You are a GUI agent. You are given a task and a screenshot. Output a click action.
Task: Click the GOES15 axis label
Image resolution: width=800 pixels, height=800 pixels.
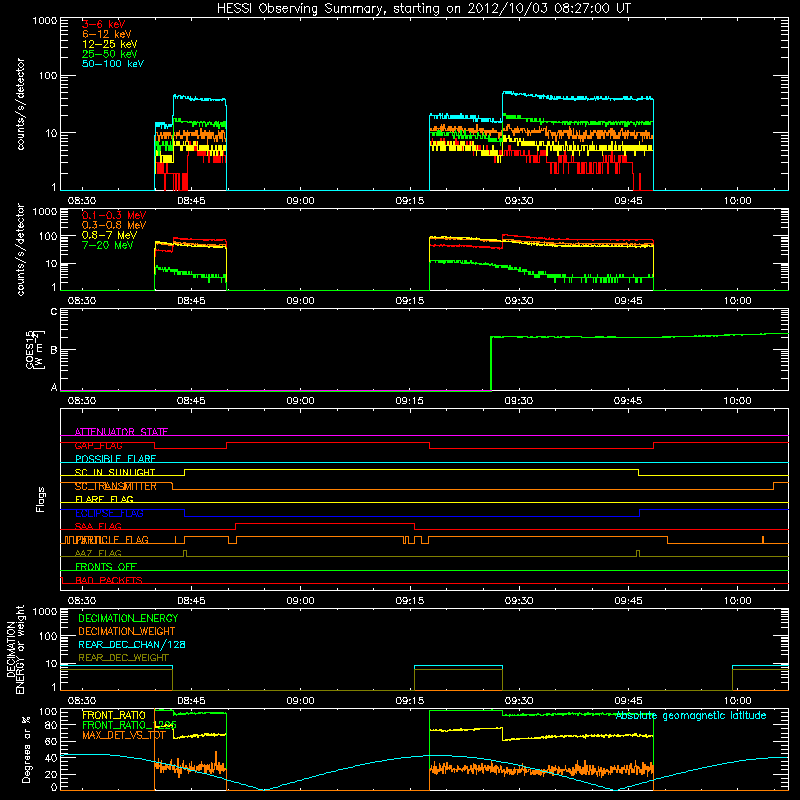point(35,350)
